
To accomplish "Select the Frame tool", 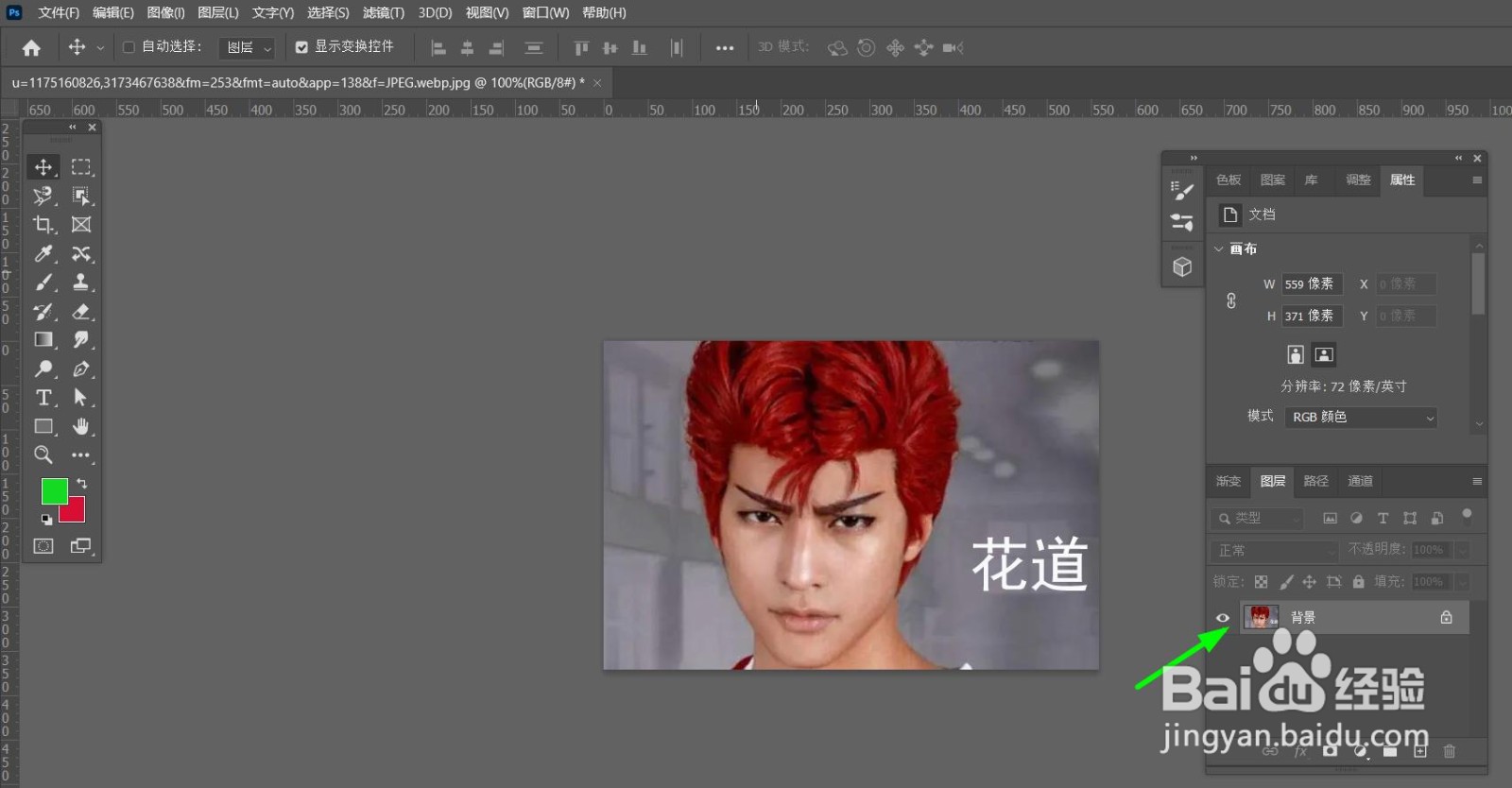I will tap(81, 225).
